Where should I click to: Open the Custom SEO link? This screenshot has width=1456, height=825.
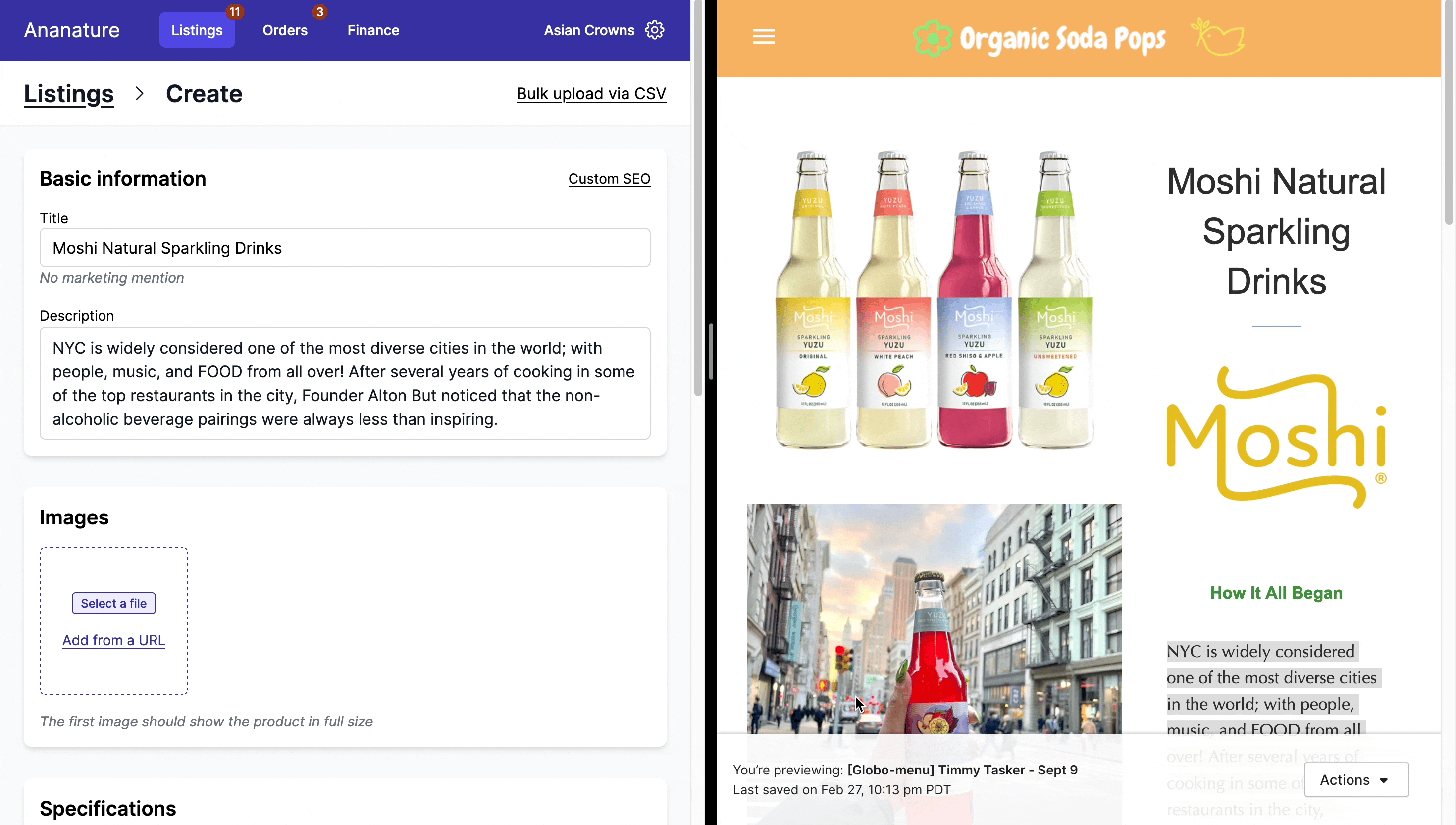pyautogui.click(x=609, y=179)
